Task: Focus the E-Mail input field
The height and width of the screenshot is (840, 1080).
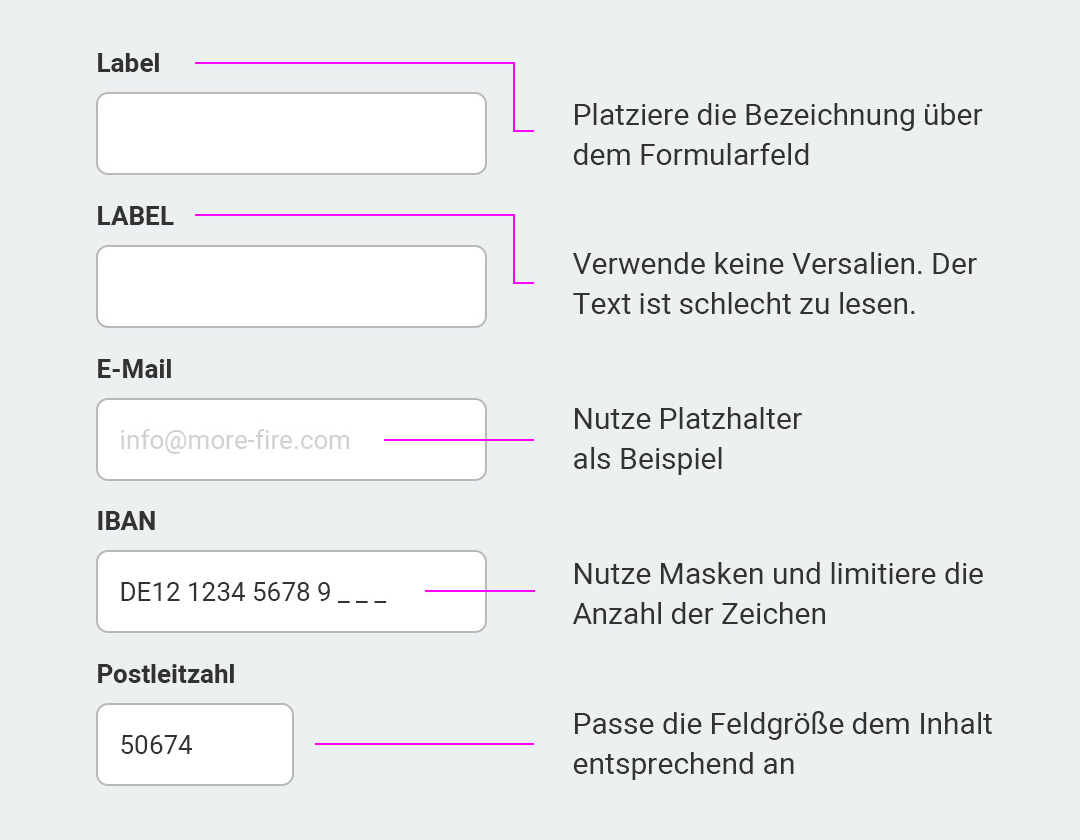Action: [291, 439]
